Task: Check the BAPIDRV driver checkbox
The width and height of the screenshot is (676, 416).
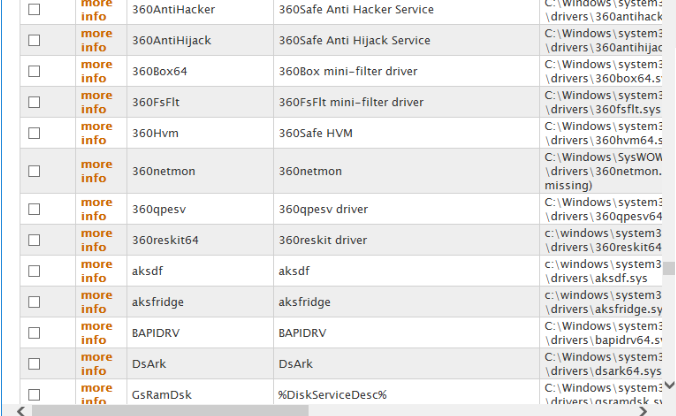Action: (34, 333)
